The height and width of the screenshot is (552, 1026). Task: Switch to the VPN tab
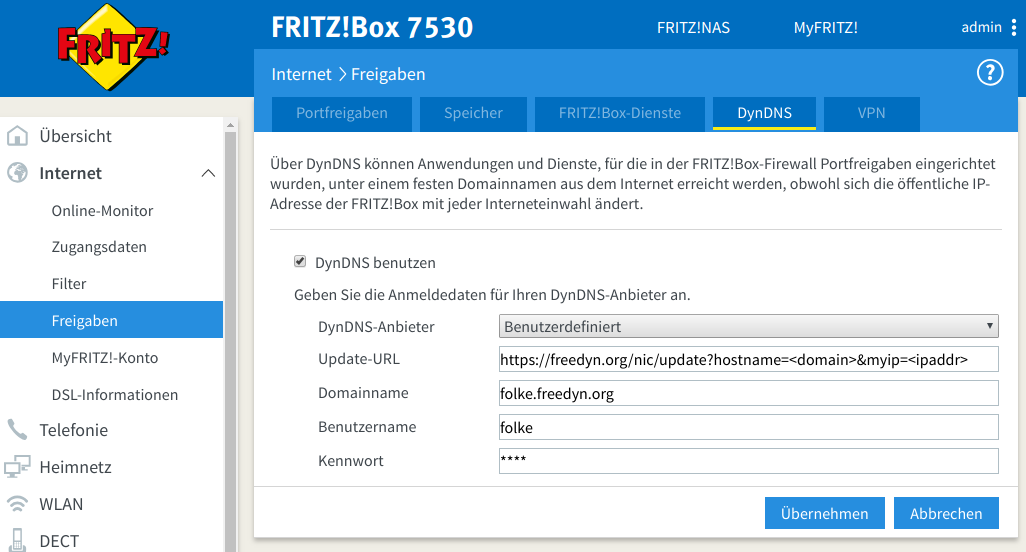(x=871, y=113)
